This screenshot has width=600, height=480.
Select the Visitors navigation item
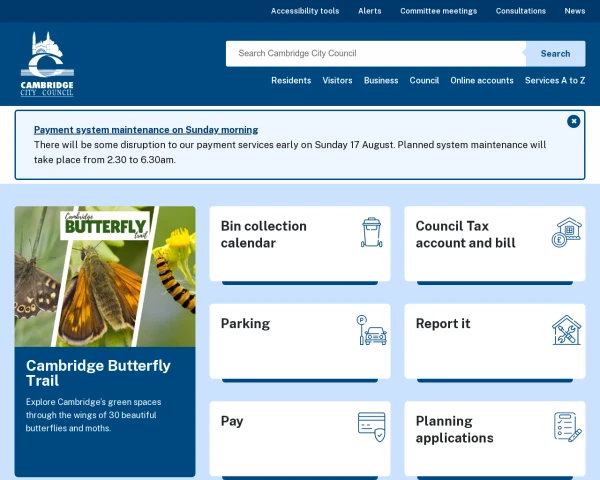[337, 80]
